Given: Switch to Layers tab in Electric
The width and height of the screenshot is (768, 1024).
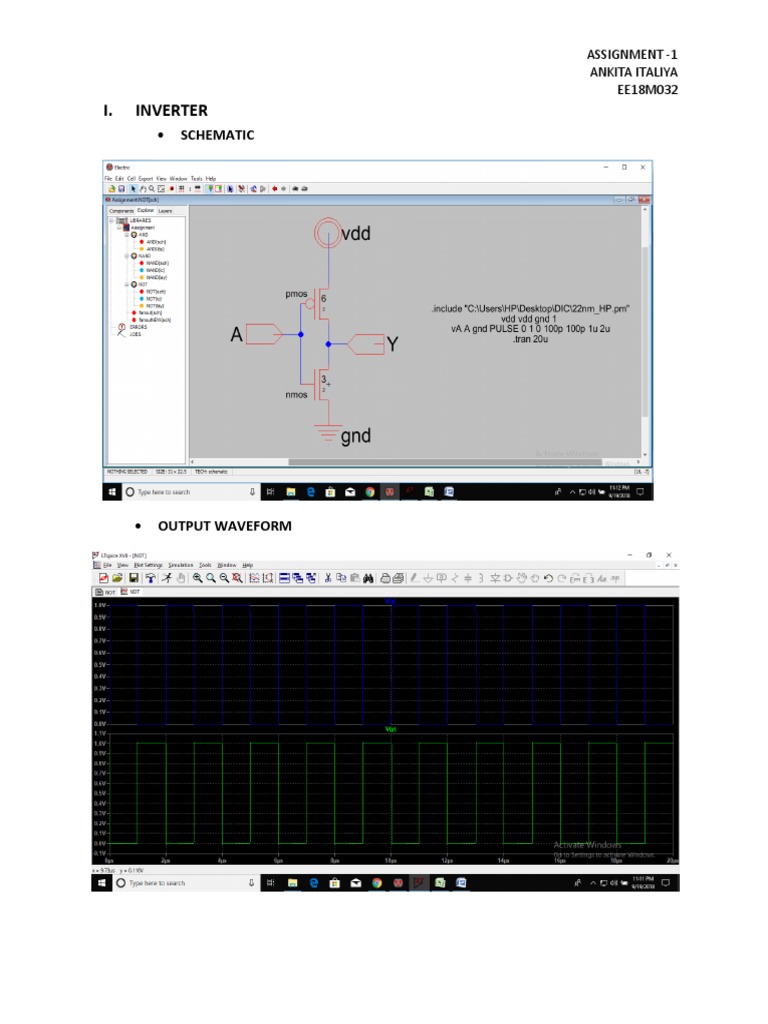Looking at the screenshot, I should [165, 211].
